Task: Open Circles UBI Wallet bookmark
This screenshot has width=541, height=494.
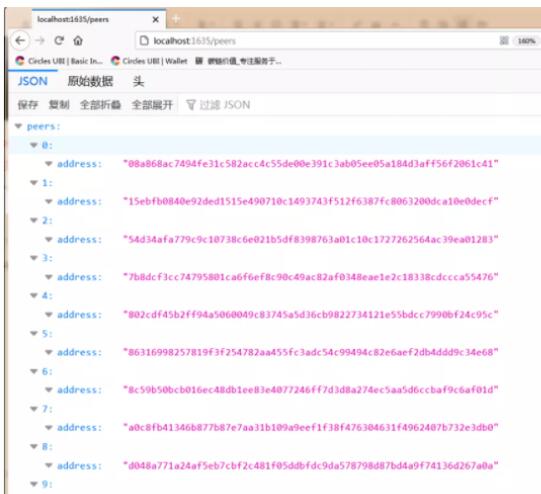Action: (x=149, y=61)
